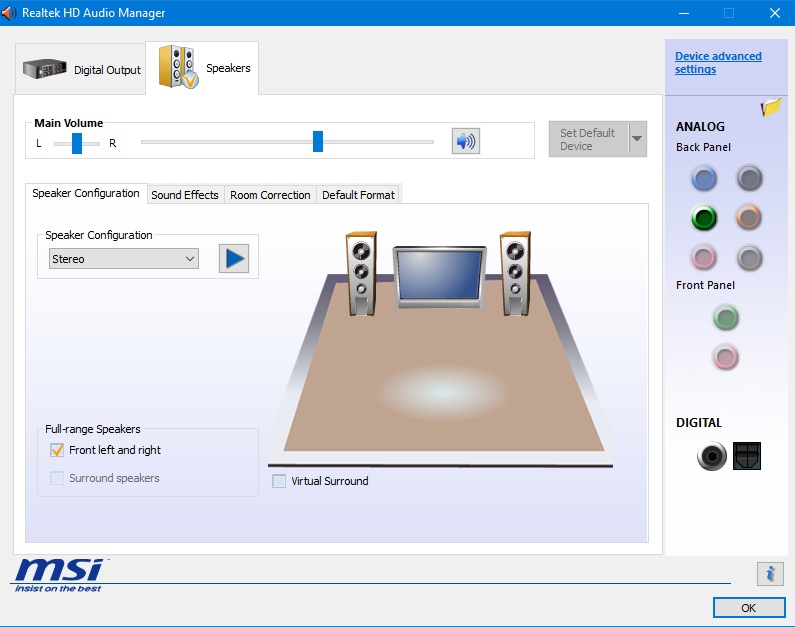The width and height of the screenshot is (795, 627).
Task: Toggle Surround speakers checkbox
Action: pos(57,478)
